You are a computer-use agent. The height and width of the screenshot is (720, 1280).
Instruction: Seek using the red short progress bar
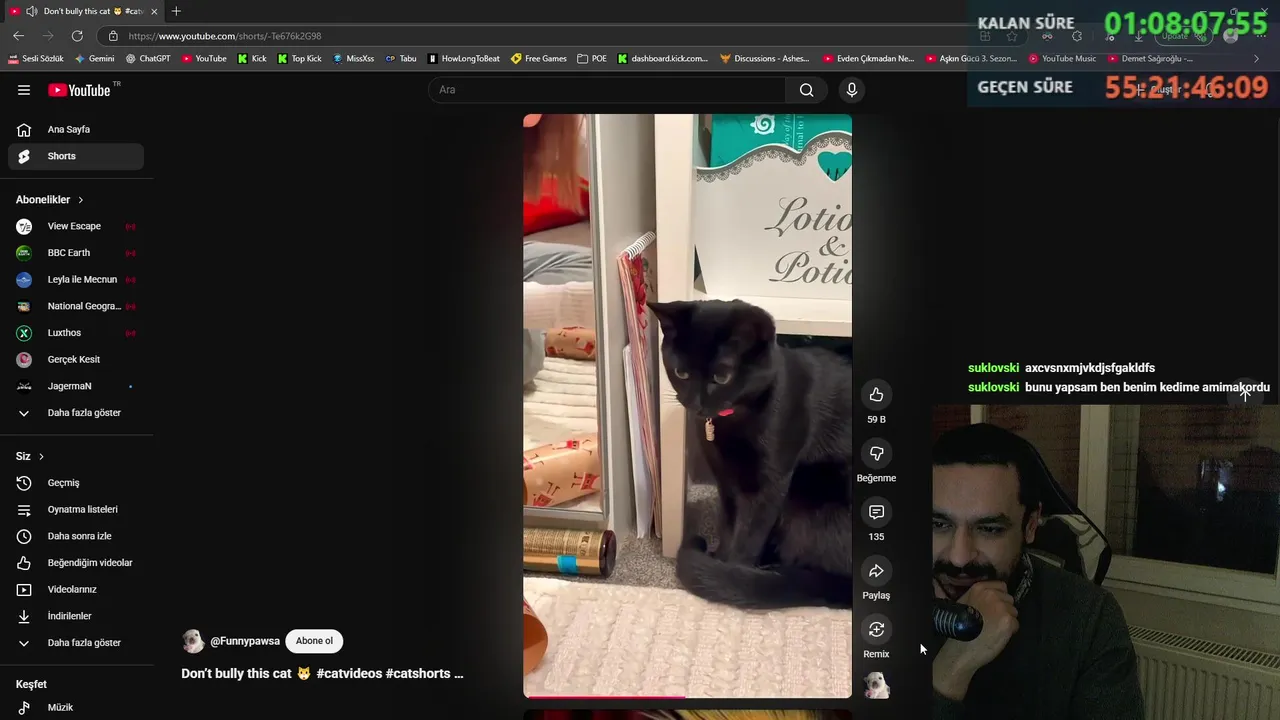pos(687,697)
